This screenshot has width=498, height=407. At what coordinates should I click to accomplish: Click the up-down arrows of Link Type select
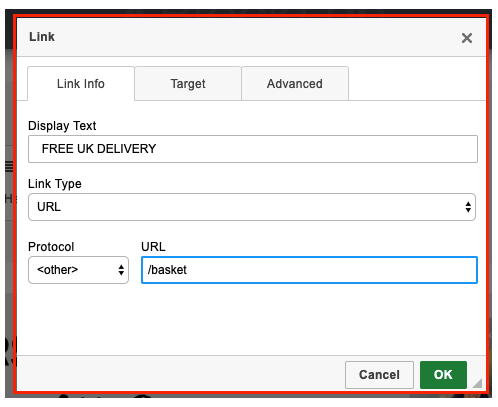point(468,207)
